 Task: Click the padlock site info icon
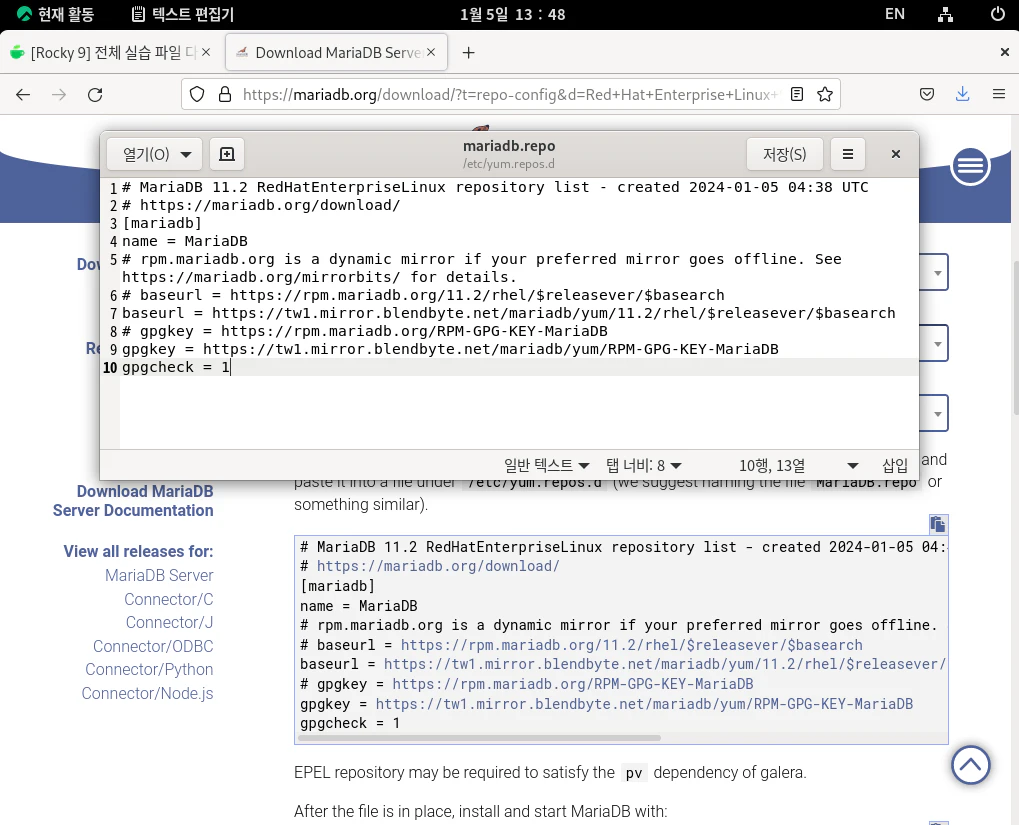[x=225, y=95]
